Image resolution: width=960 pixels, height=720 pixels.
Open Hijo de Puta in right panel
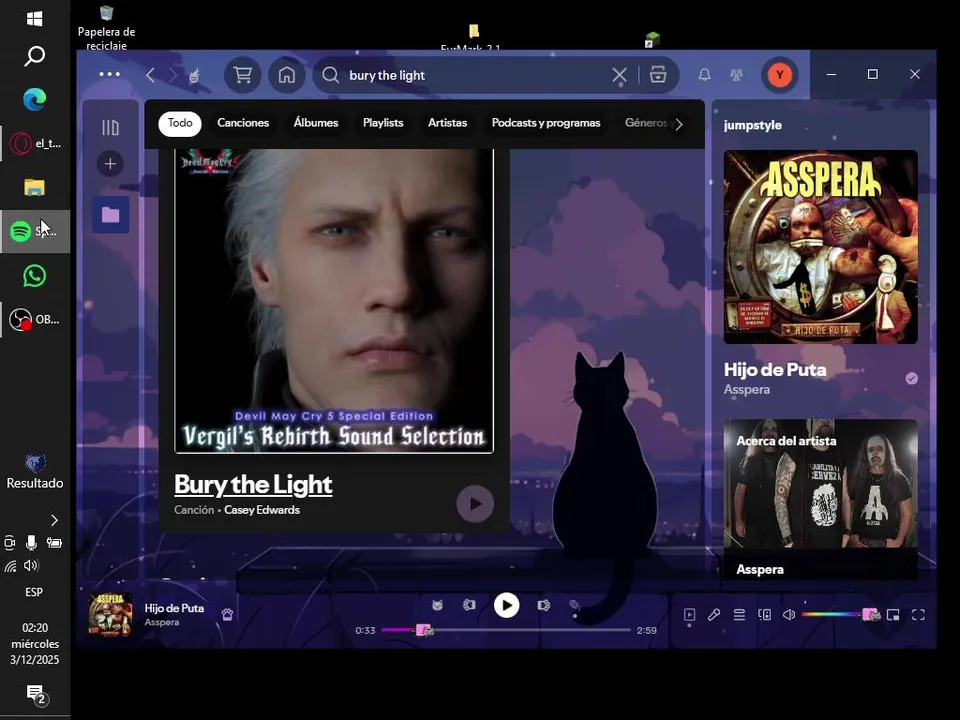coord(775,370)
